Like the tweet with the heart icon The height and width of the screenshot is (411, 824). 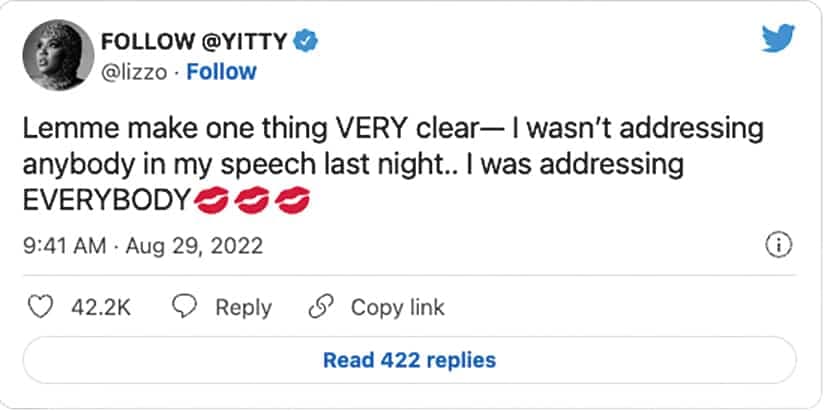(40, 307)
